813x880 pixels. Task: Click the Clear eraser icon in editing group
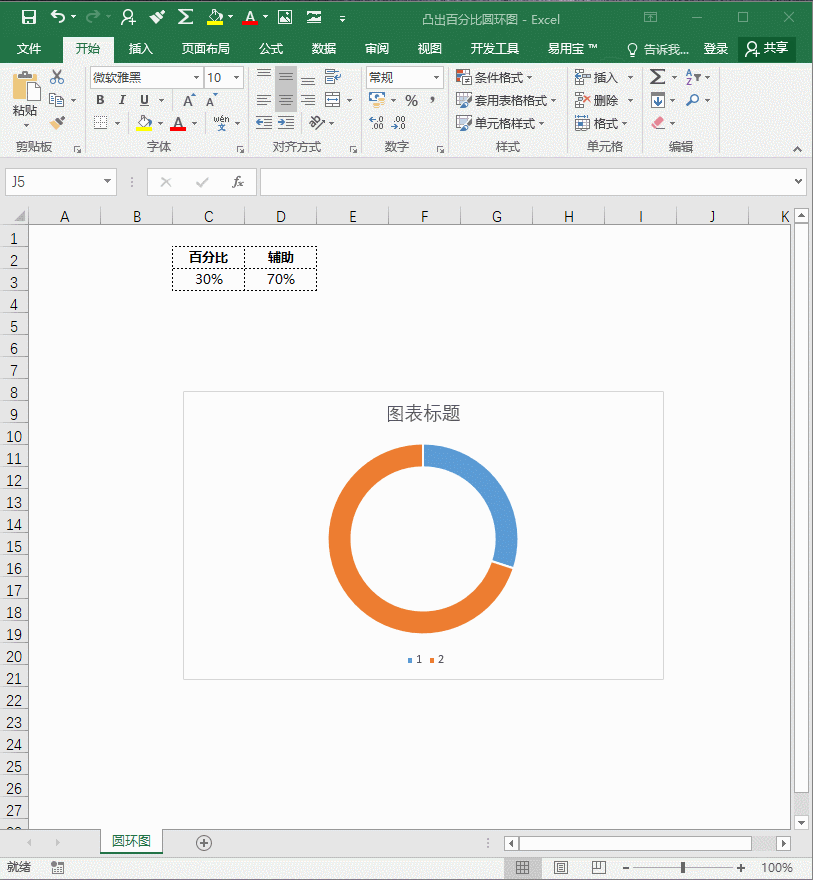(658, 123)
